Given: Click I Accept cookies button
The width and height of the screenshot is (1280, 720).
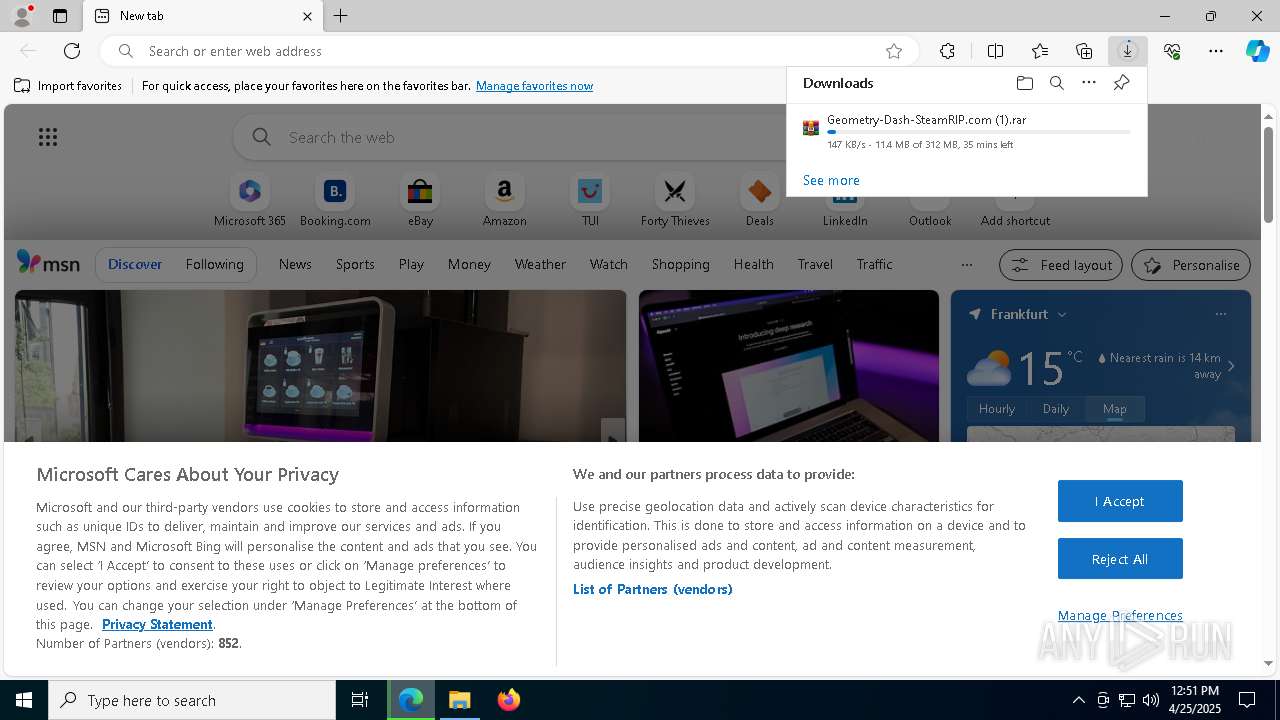Looking at the screenshot, I should [x=1120, y=501].
